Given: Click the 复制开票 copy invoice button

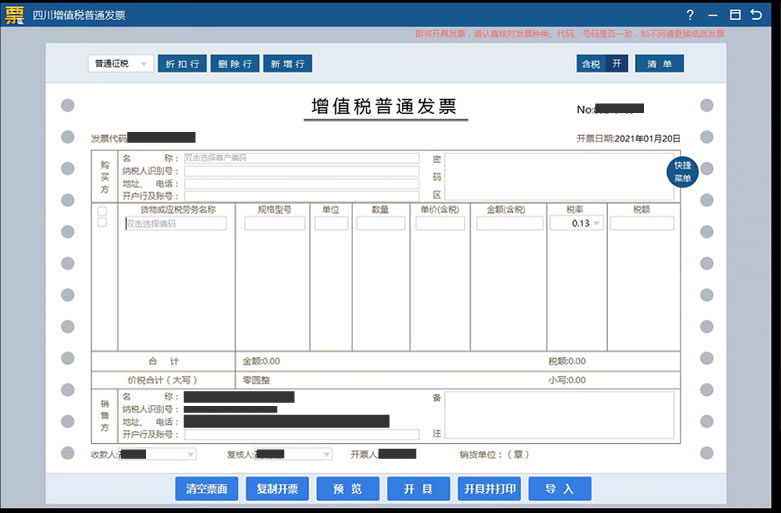Looking at the screenshot, I should point(277,489).
